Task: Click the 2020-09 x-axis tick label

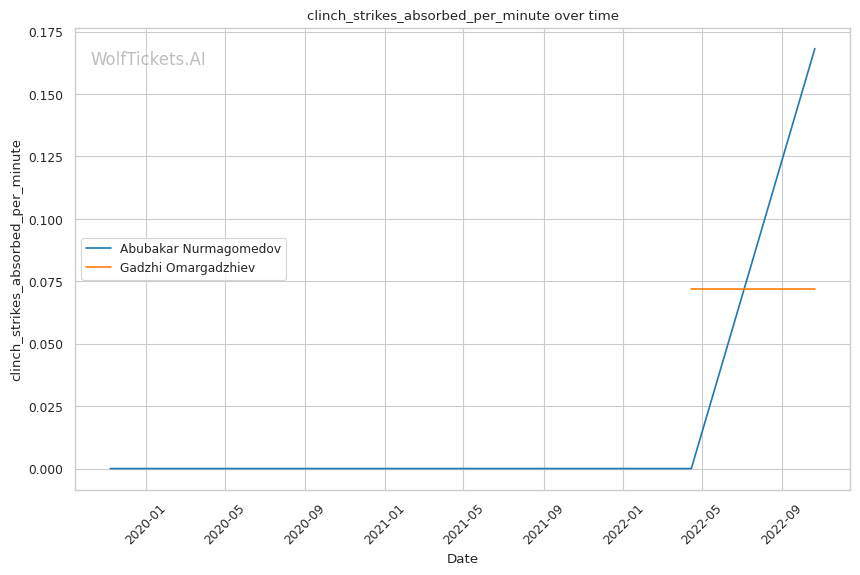Action: click(x=304, y=525)
